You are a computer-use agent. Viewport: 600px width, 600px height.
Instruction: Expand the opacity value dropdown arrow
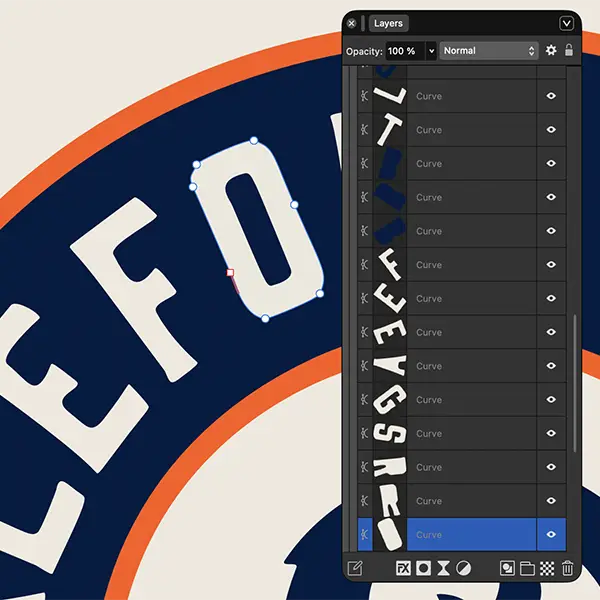tap(432, 51)
